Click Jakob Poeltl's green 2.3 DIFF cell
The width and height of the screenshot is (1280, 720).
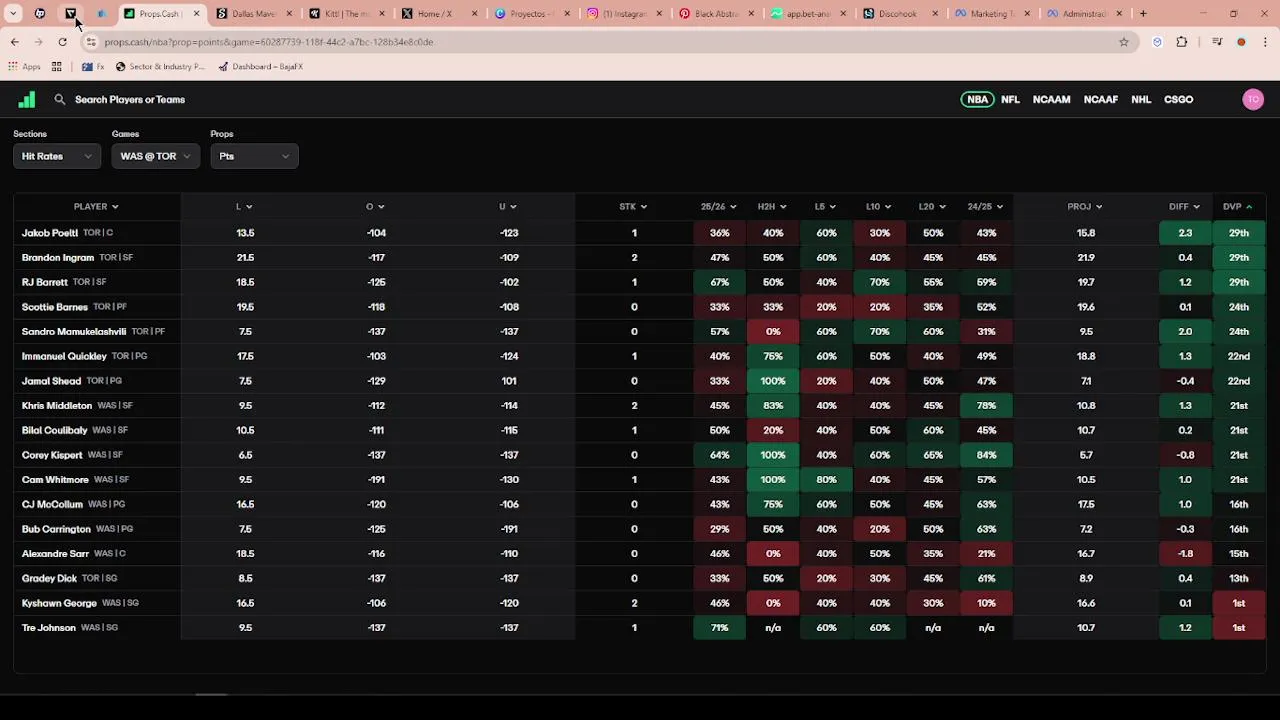(1185, 233)
